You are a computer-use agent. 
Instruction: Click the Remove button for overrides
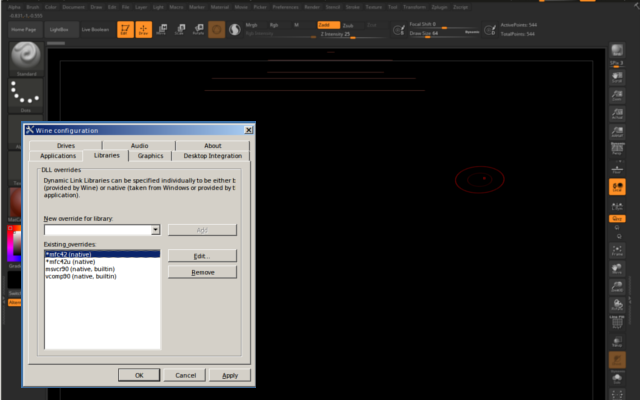point(202,272)
